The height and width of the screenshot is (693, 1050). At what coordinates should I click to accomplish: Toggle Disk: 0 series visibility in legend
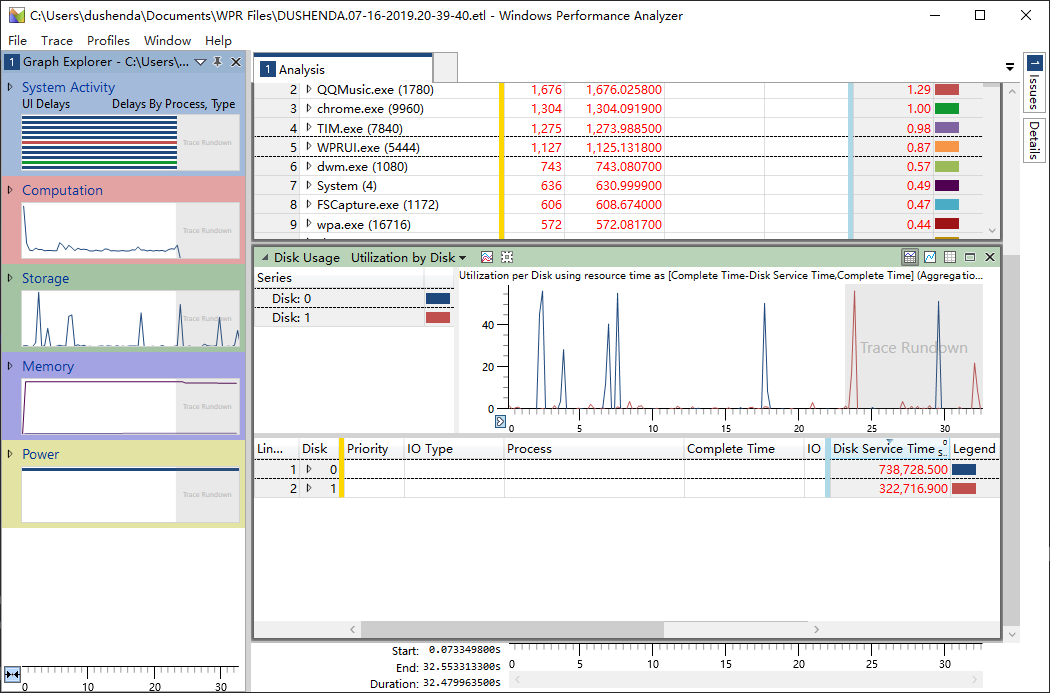[438, 298]
